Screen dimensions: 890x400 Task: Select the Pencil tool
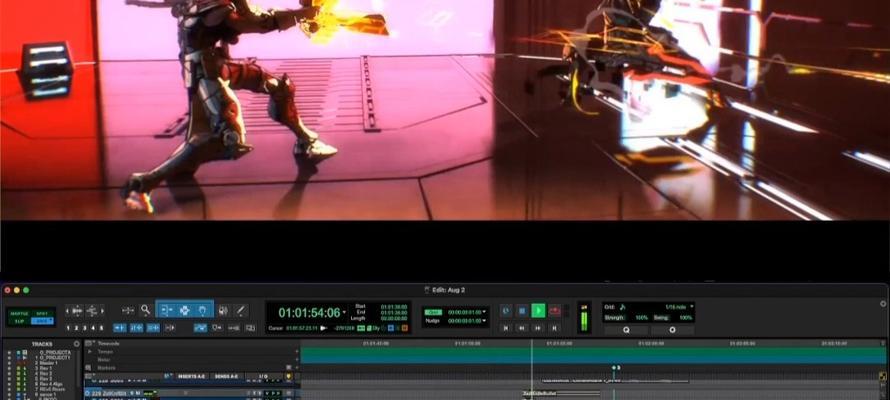coord(241,310)
